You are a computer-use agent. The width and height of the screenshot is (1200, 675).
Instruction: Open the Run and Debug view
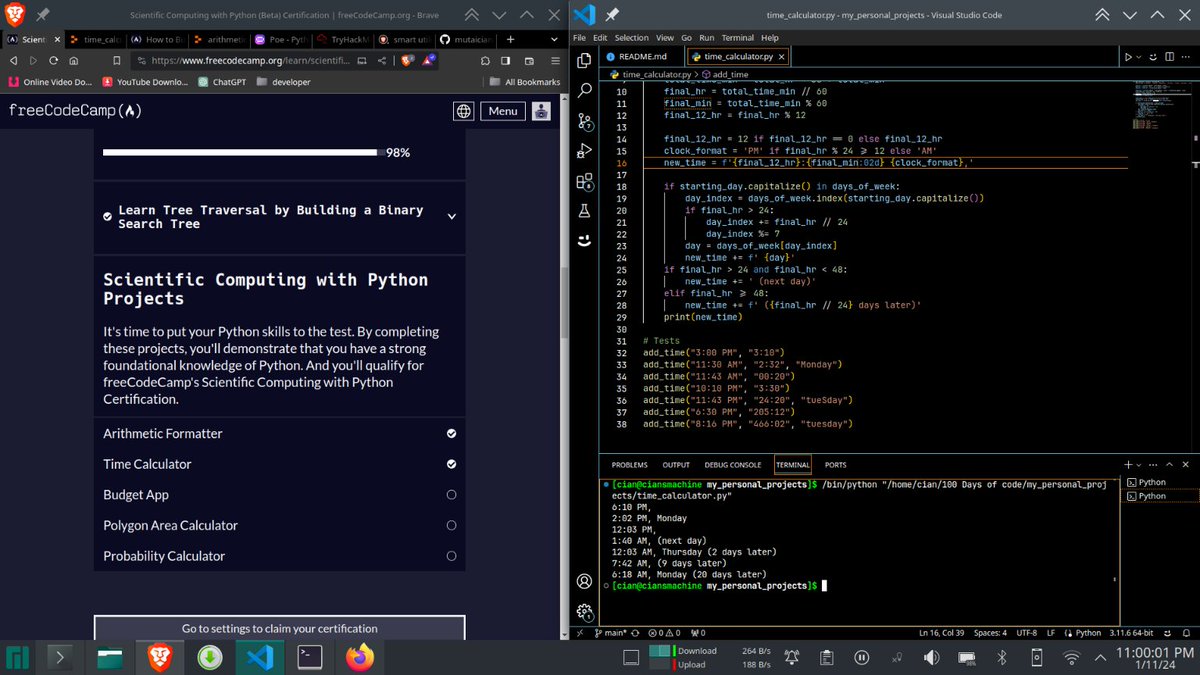pos(585,152)
